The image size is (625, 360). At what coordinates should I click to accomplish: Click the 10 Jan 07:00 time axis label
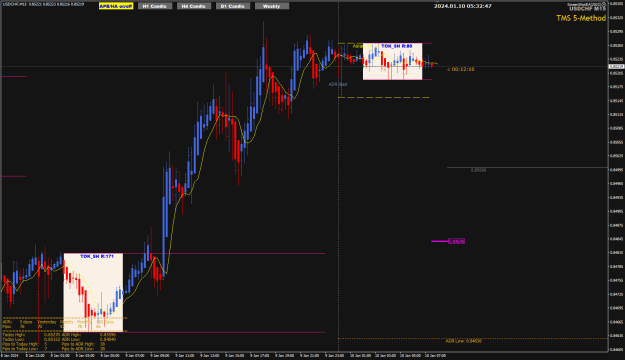point(435,355)
